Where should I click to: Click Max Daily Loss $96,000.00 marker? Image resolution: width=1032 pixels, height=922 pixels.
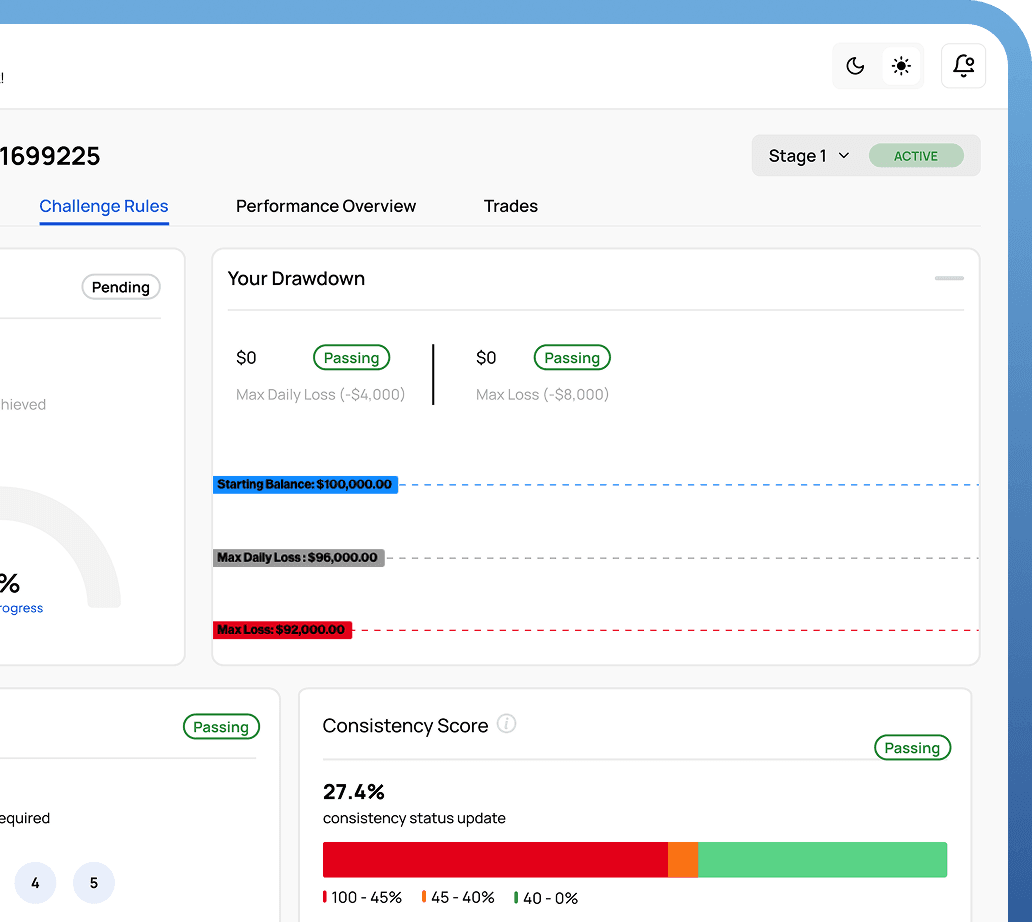coord(298,558)
